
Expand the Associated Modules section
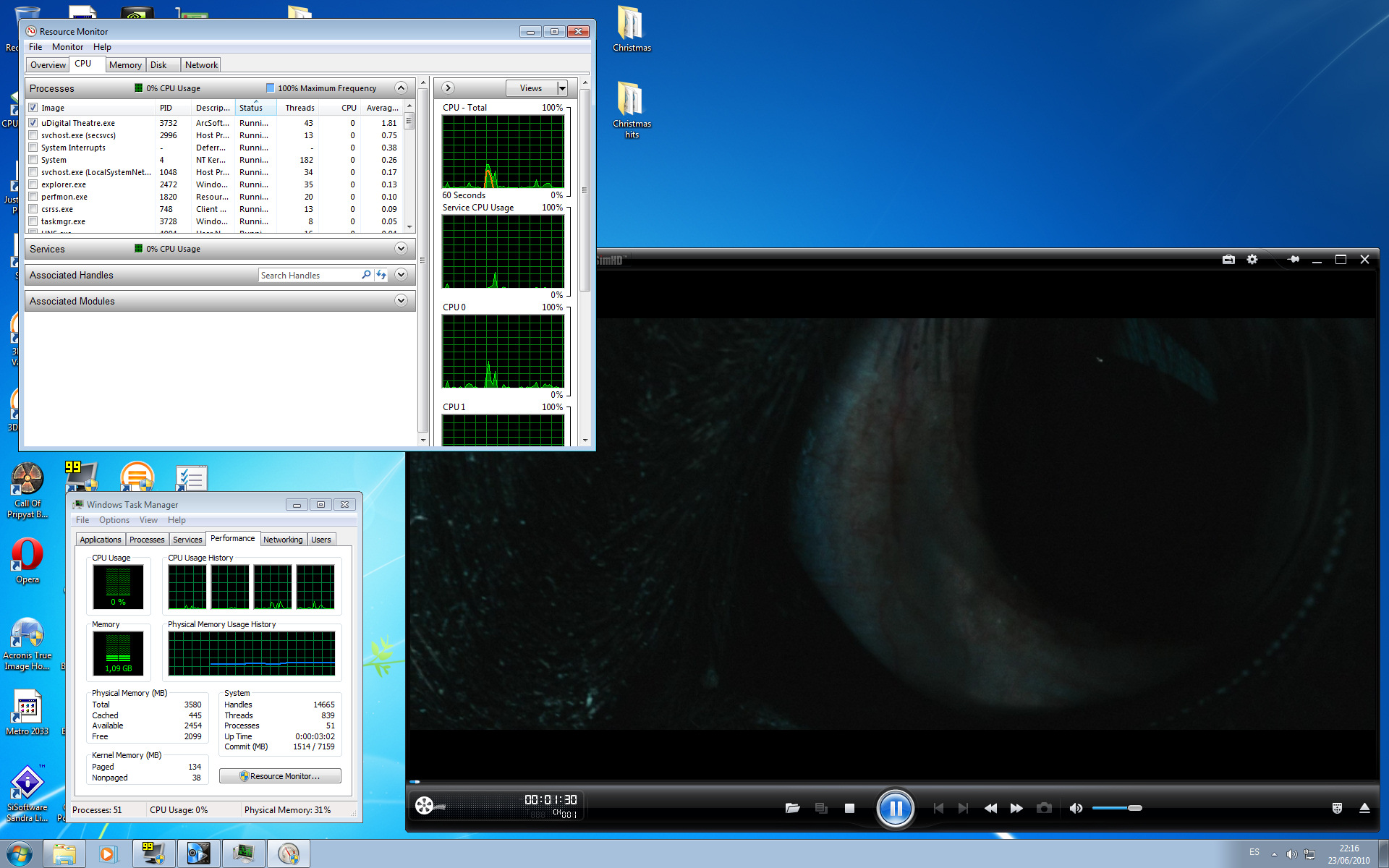[401, 301]
